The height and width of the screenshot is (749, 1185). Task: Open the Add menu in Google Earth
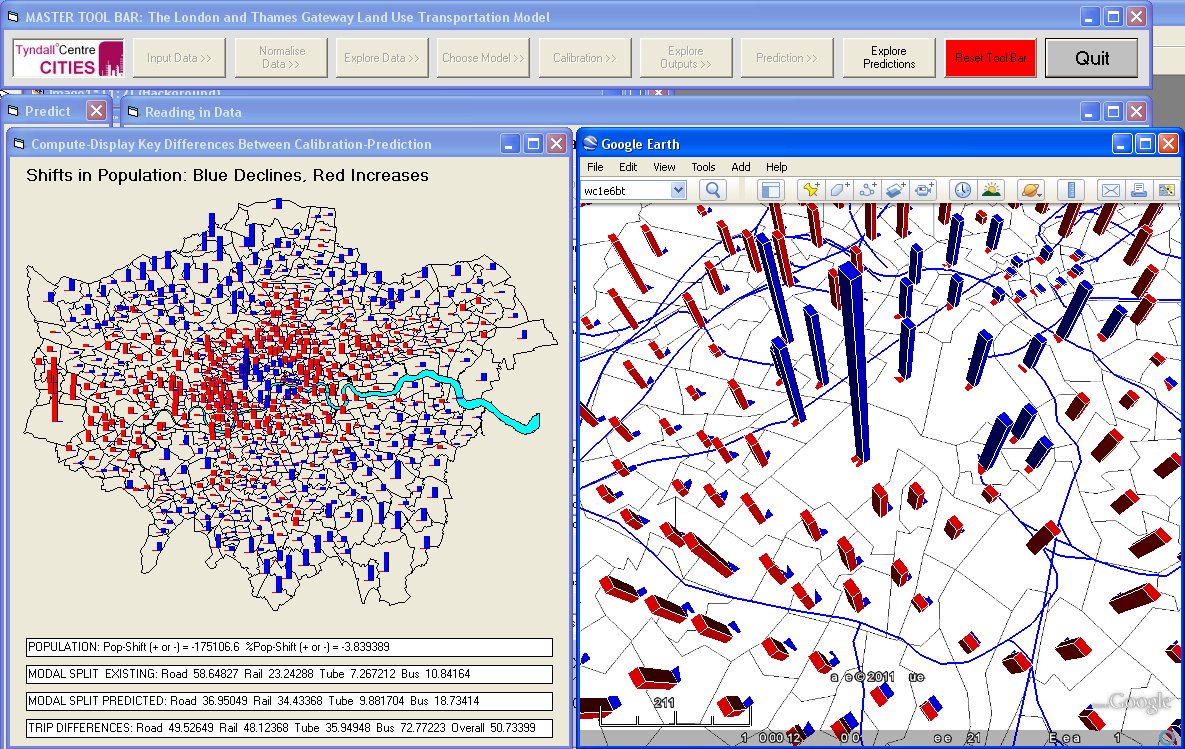741,167
